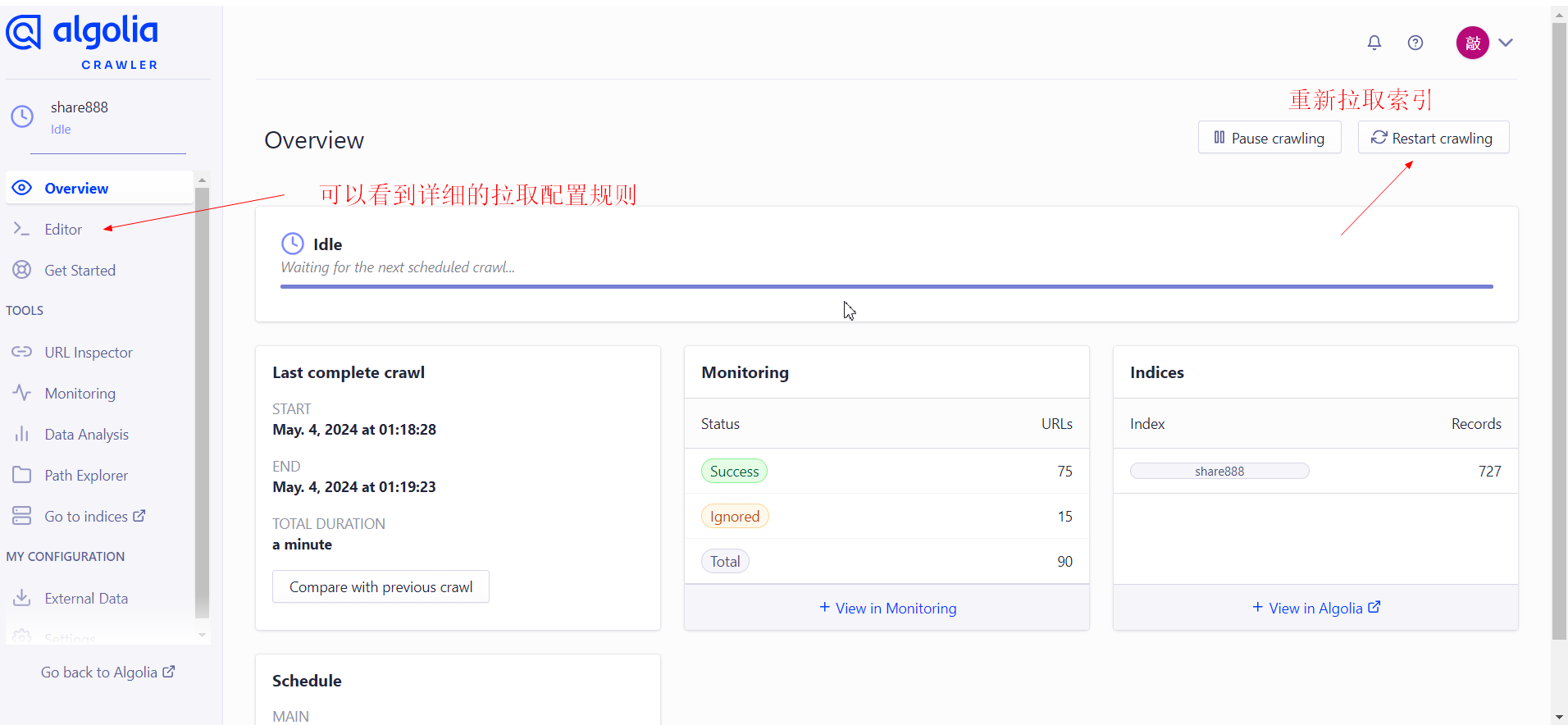Image resolution: width=1568 pixels, height=725 pixels.
Task: Click the External Data download icon
Action: tap(22, 598)
